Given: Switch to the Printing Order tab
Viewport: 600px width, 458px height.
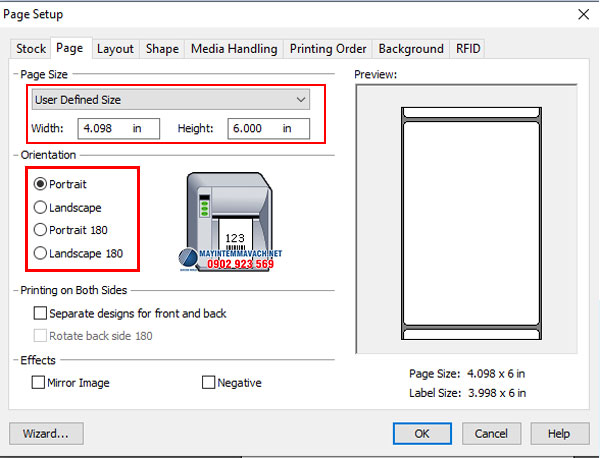Looking at the screenshot, I should point(328,48).
